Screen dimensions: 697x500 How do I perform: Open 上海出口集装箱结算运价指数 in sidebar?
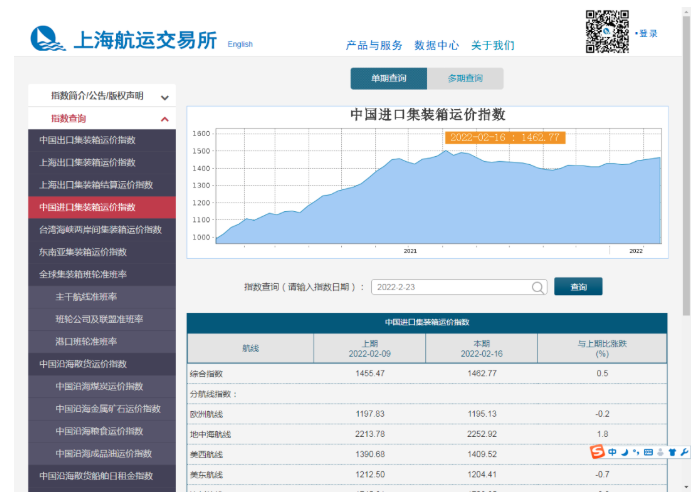[102, 185]
